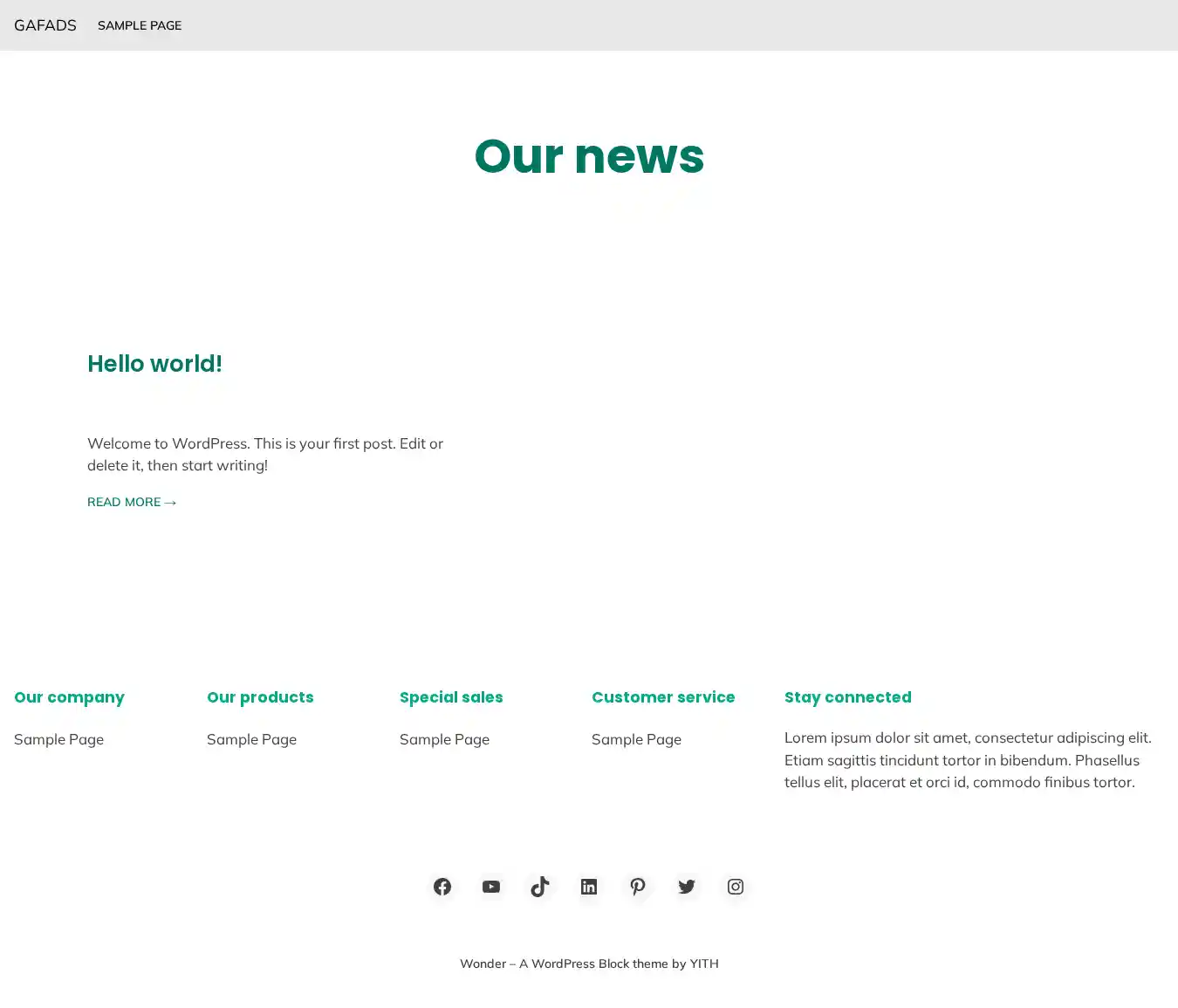The image size is (1178, 1008).
Task: Click the Wonder theme credit text
Action: (x=589, y=963)
